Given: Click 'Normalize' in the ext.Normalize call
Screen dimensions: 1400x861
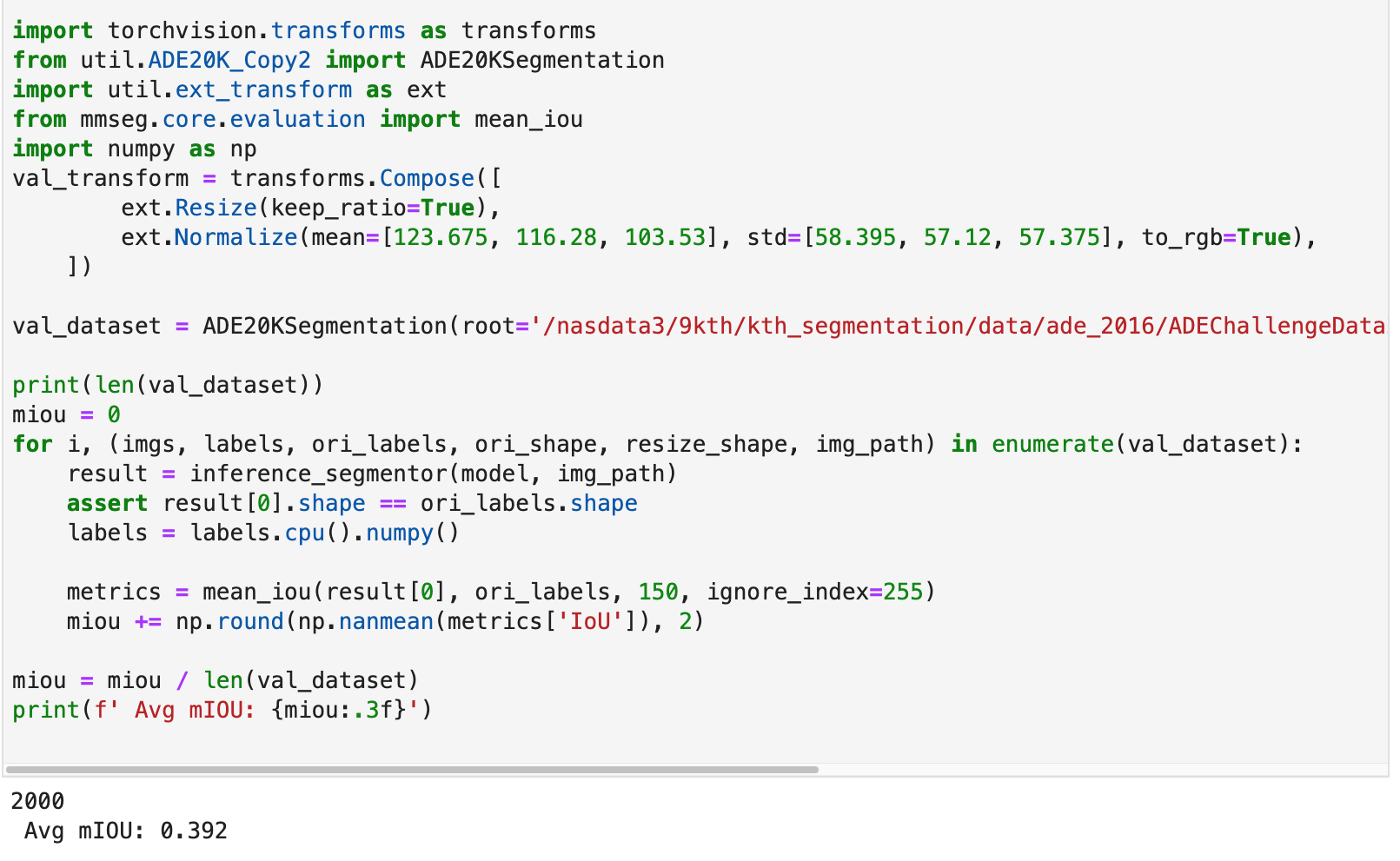Looking at the screenshot, I should click(236, 237).
